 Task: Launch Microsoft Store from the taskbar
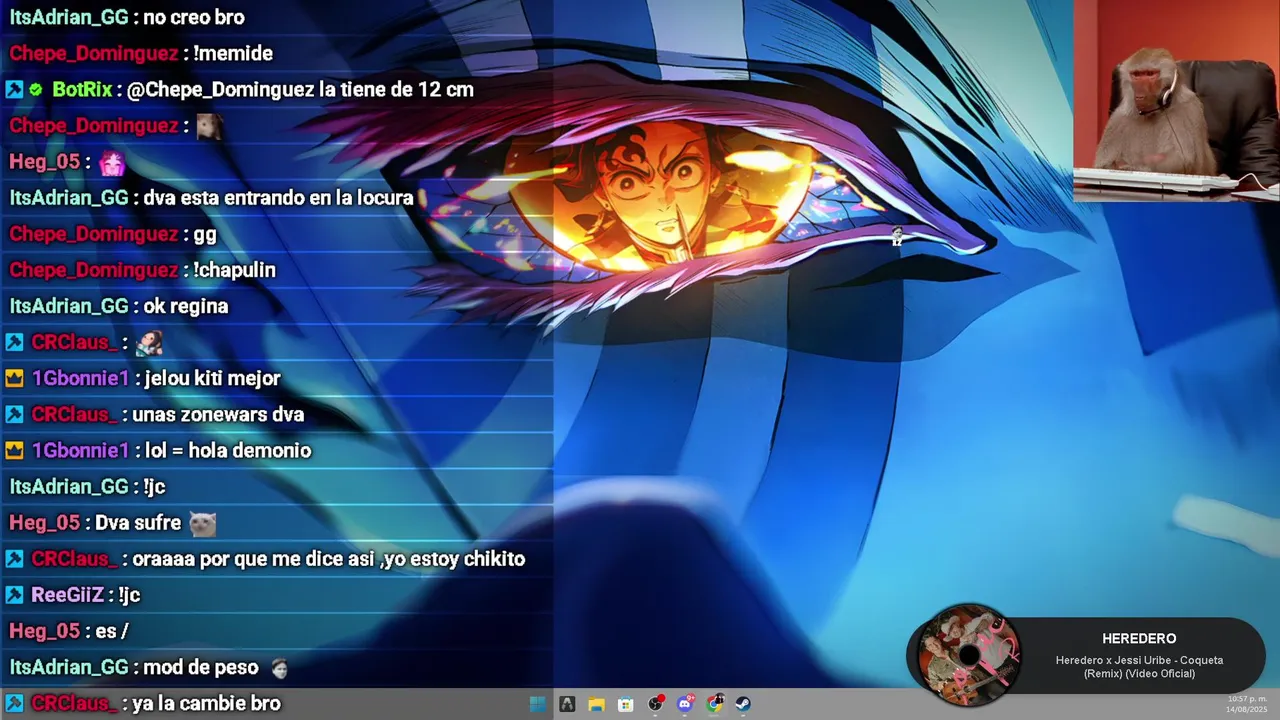pyautogui.click(x=626, y=704)
